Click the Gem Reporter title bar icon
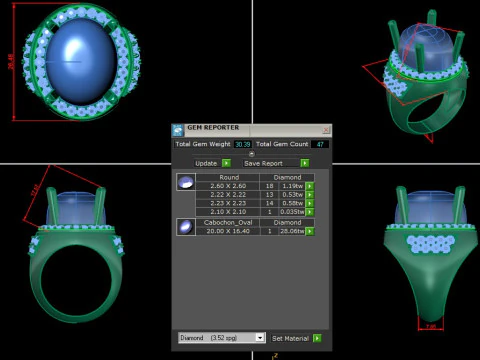The width and height of the screenshot is (480, 360). (x=178, y=130)
